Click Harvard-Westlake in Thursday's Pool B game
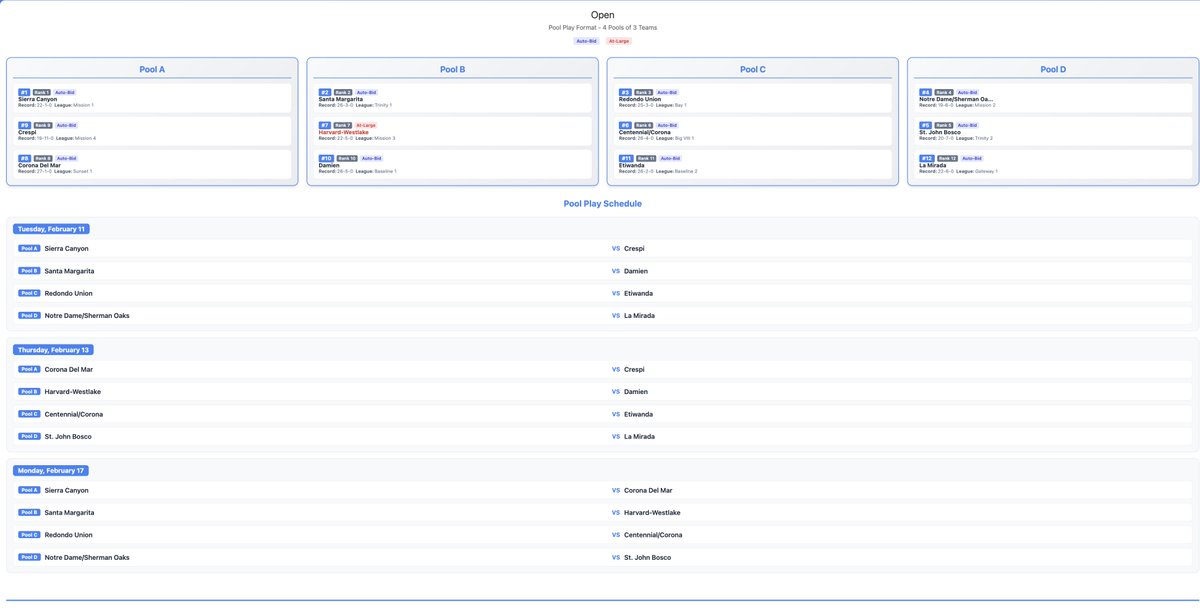The height and width of the screenshot is (613, 1200). (x=73, y=392)
